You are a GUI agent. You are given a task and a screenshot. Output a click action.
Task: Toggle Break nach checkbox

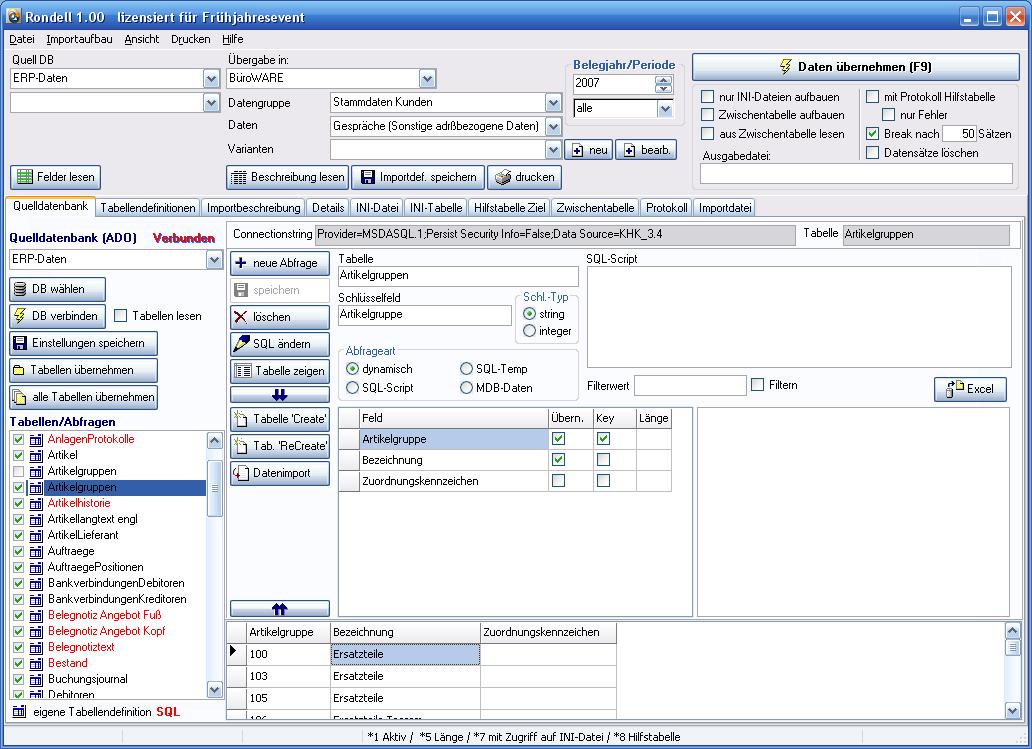click(873, 134)
